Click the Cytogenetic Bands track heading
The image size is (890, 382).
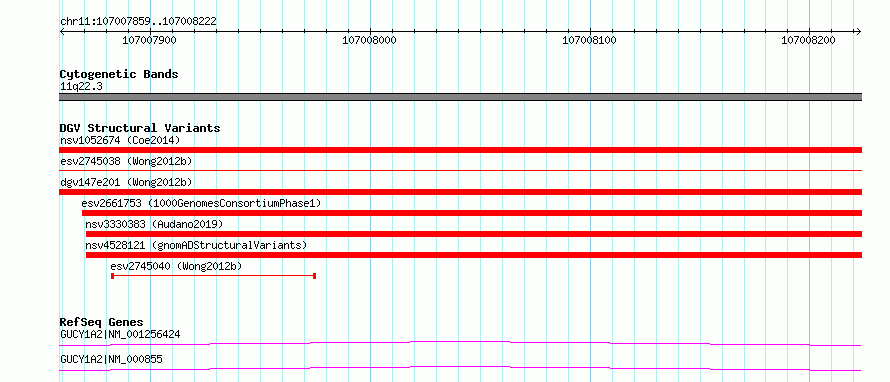(119, 74)
